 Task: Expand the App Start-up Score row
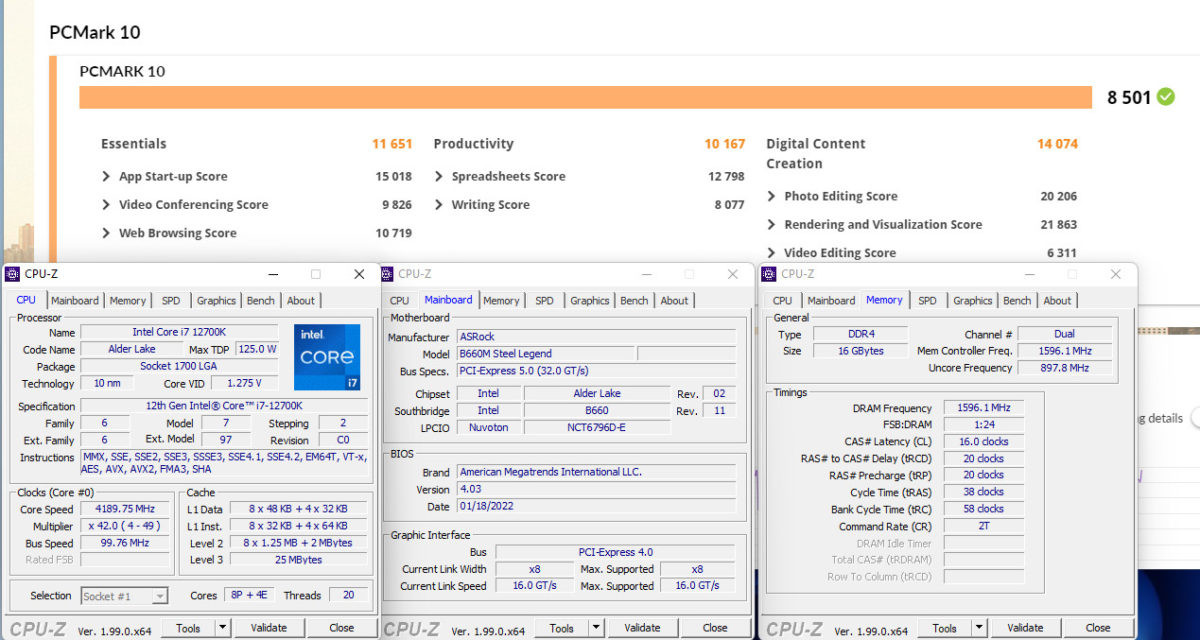106,176
